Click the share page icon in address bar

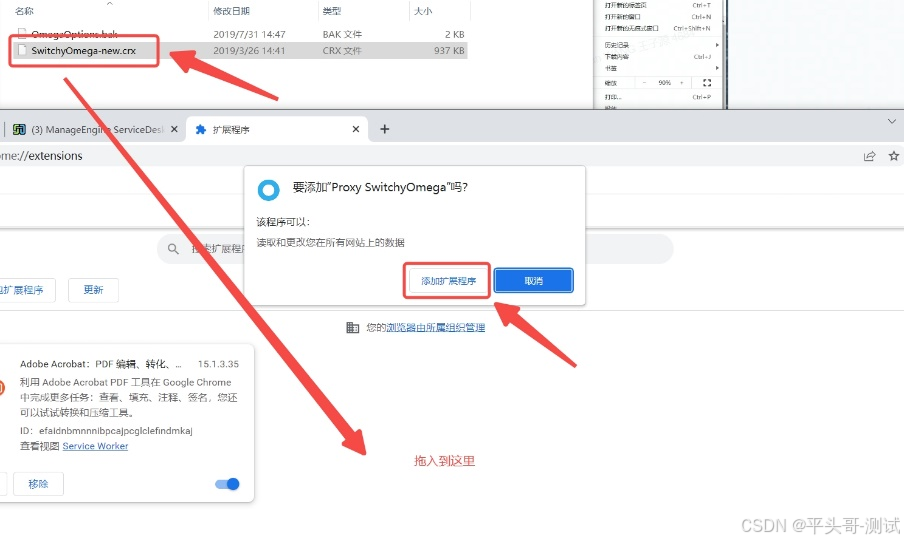click(869, 156)
